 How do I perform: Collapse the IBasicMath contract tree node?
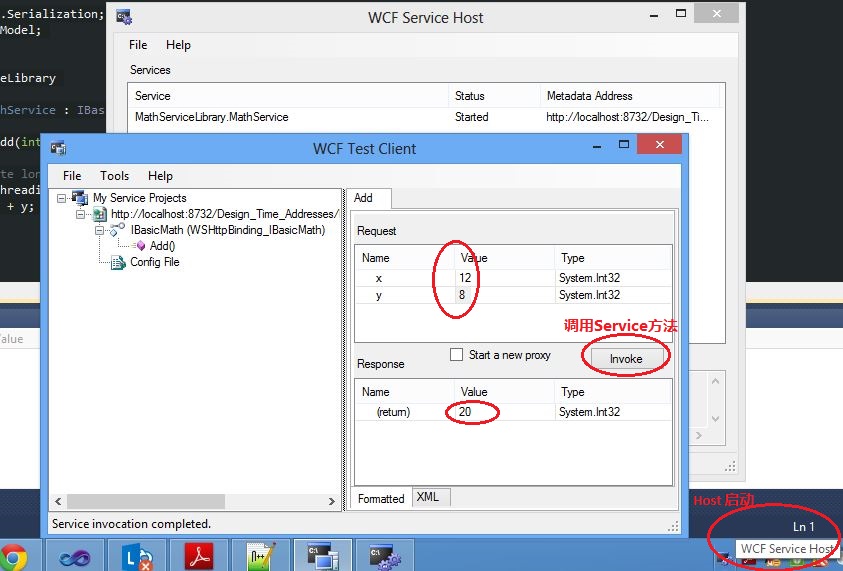(x=99, y=231)
